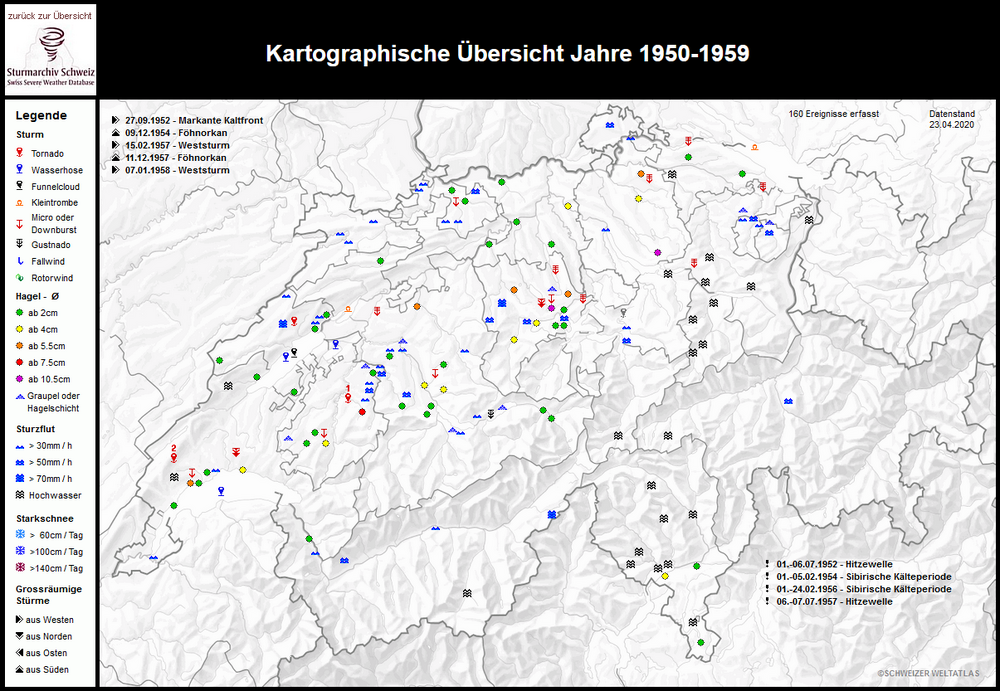The image size is (1000, 691).
Task: Go back via 'zurück zur Übersicht' link
Action: pos(50,16)
